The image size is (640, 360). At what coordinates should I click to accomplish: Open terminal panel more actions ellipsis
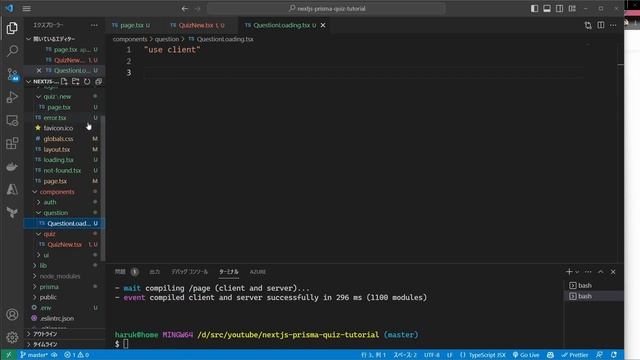[588, 272]
